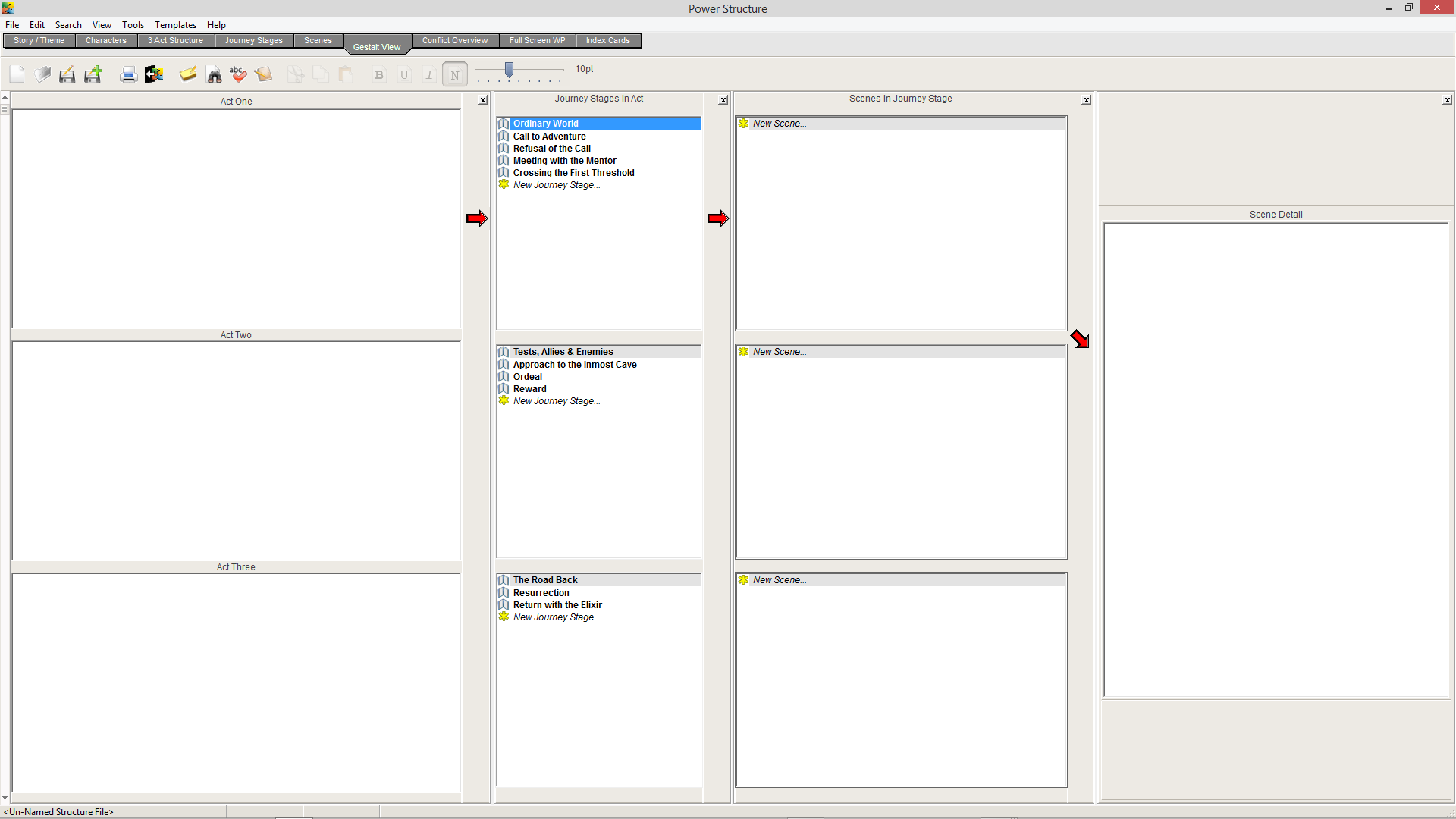
Task: Drag the font size slider to adjust
Action: click(508, 69)
